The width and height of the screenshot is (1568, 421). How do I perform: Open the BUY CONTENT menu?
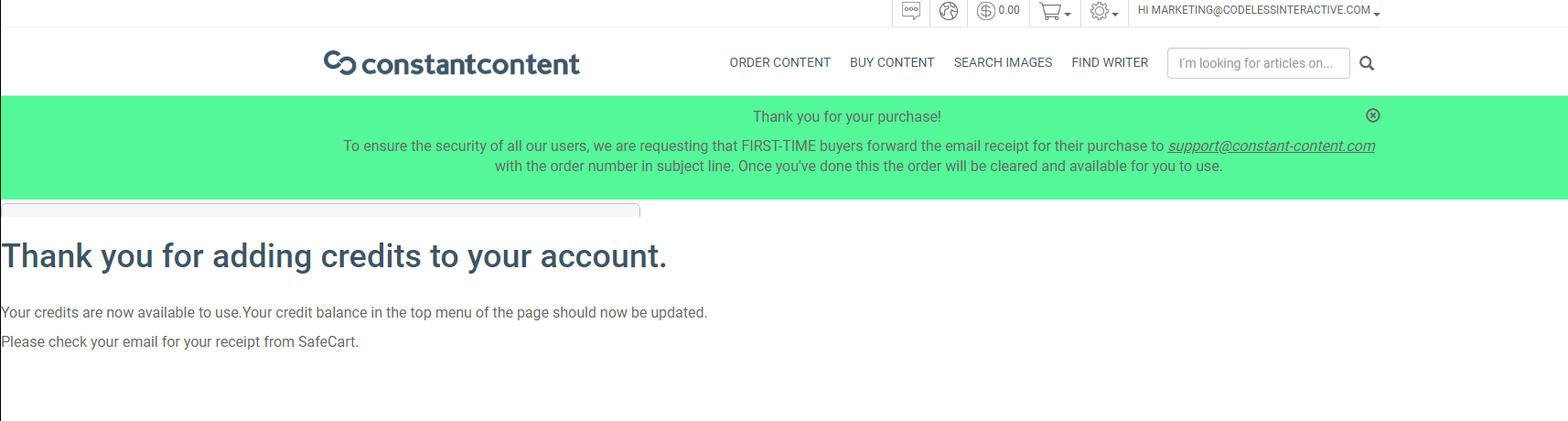(x=892, y=63)
